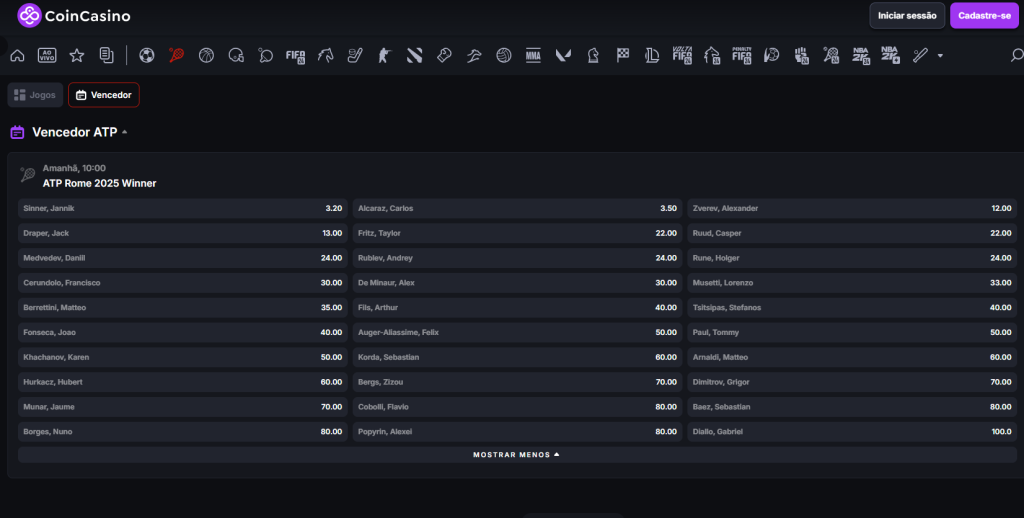Select the red tennis racket icon
1024x518 pixels.
click(176, 56)
